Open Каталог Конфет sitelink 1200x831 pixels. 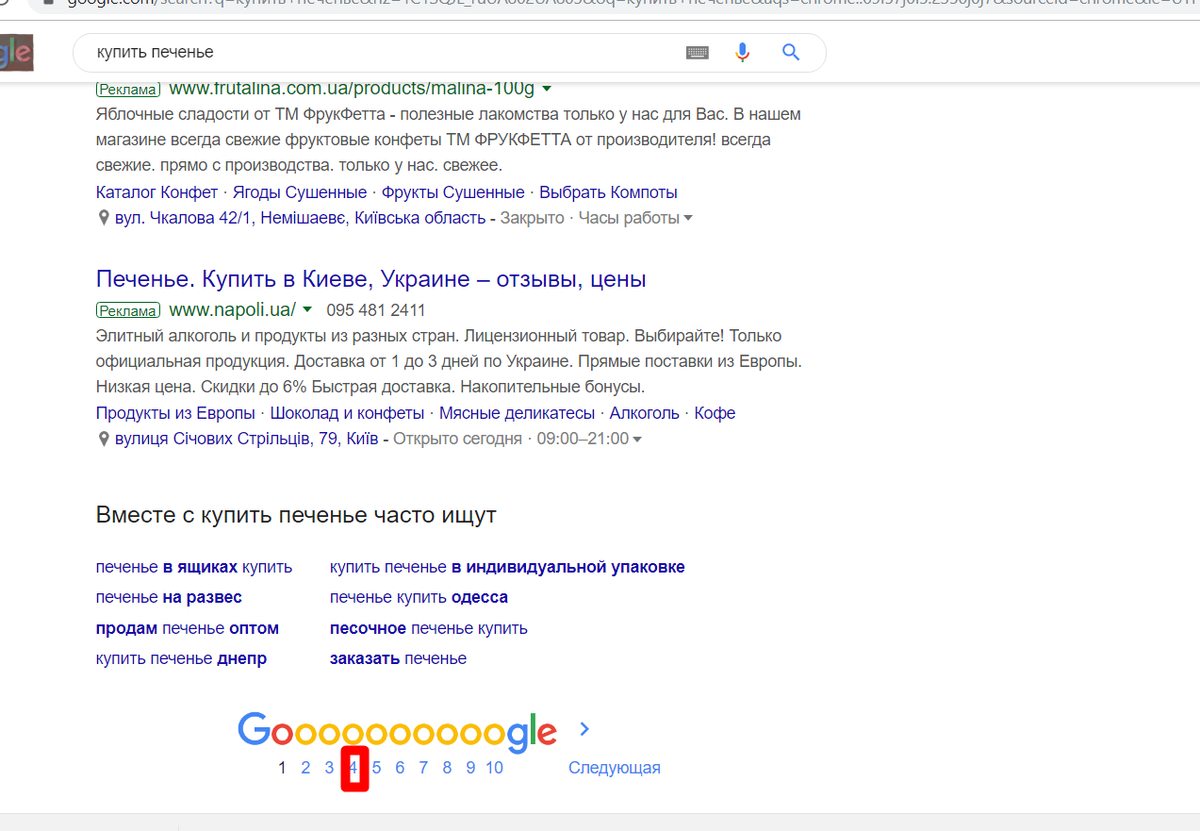point(157,192)
